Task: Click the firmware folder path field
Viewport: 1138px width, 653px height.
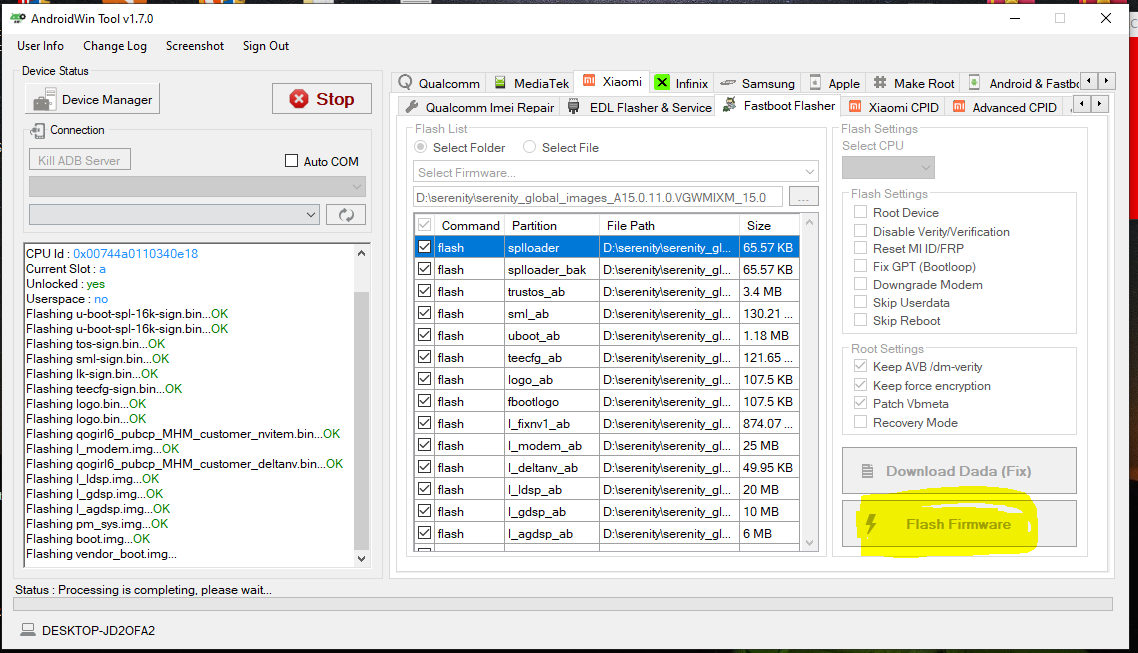Action: (x=598, y=197)
